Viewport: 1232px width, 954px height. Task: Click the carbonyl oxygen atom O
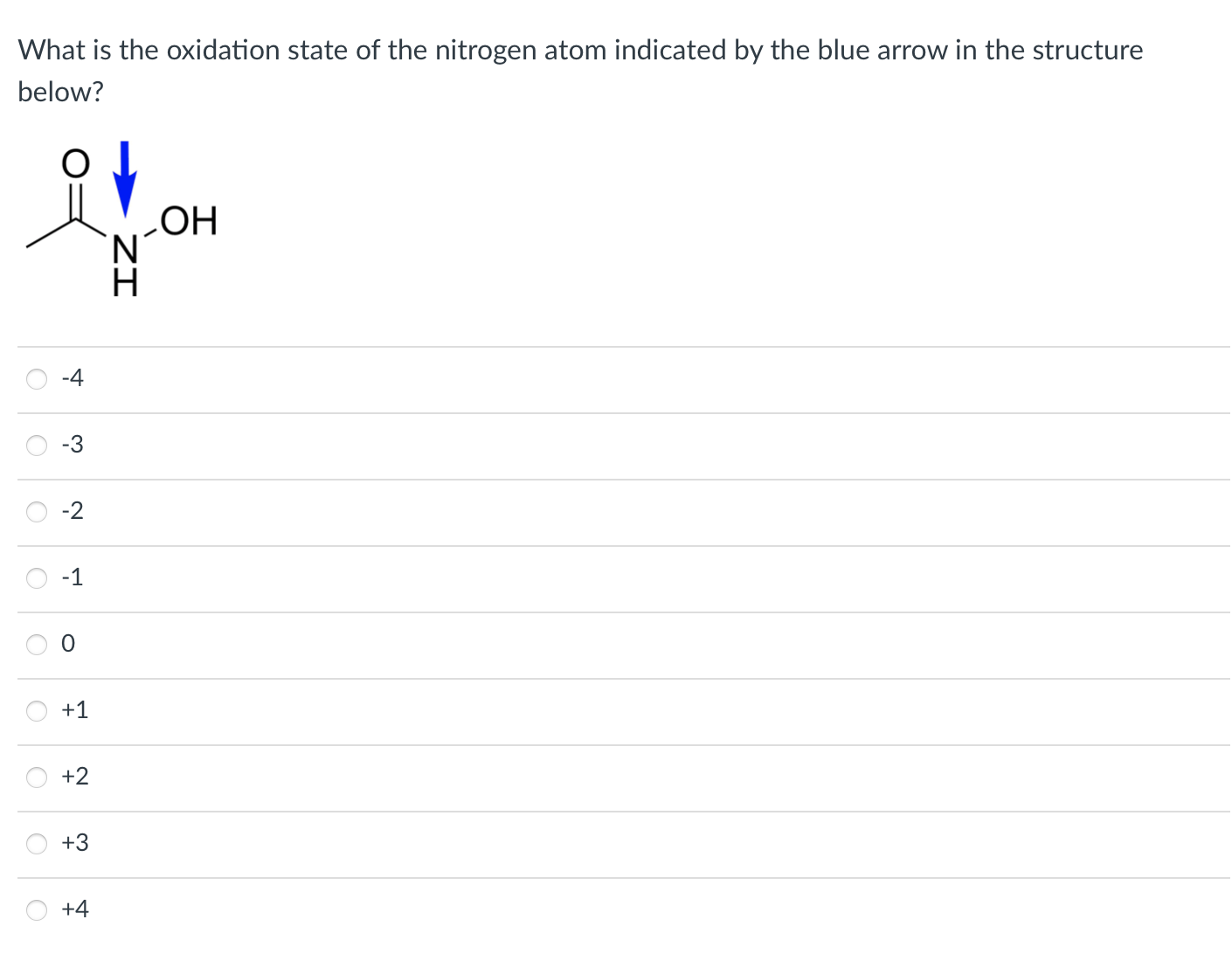click(74, 161)
